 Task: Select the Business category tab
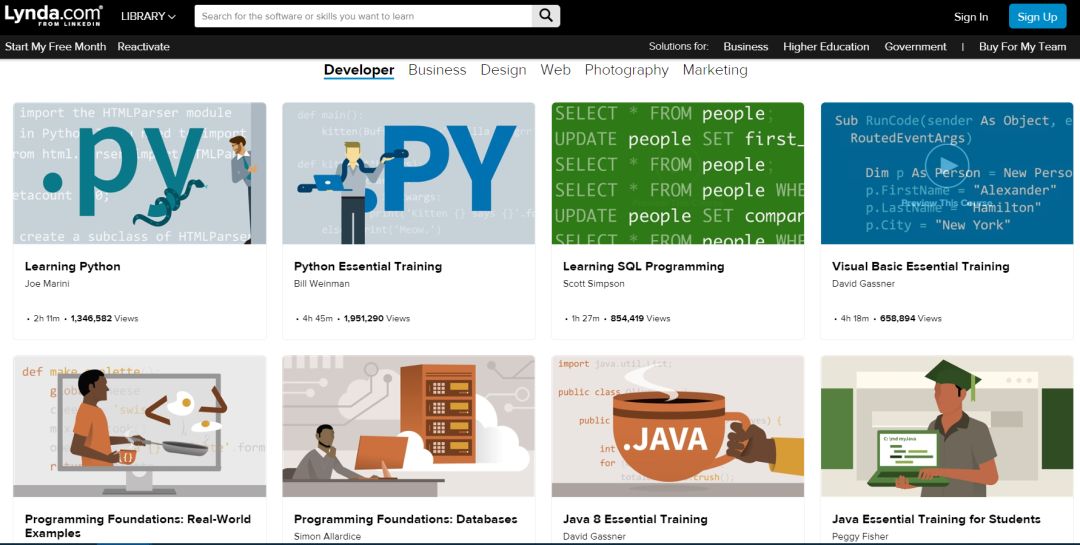click(x=437, y=70)
